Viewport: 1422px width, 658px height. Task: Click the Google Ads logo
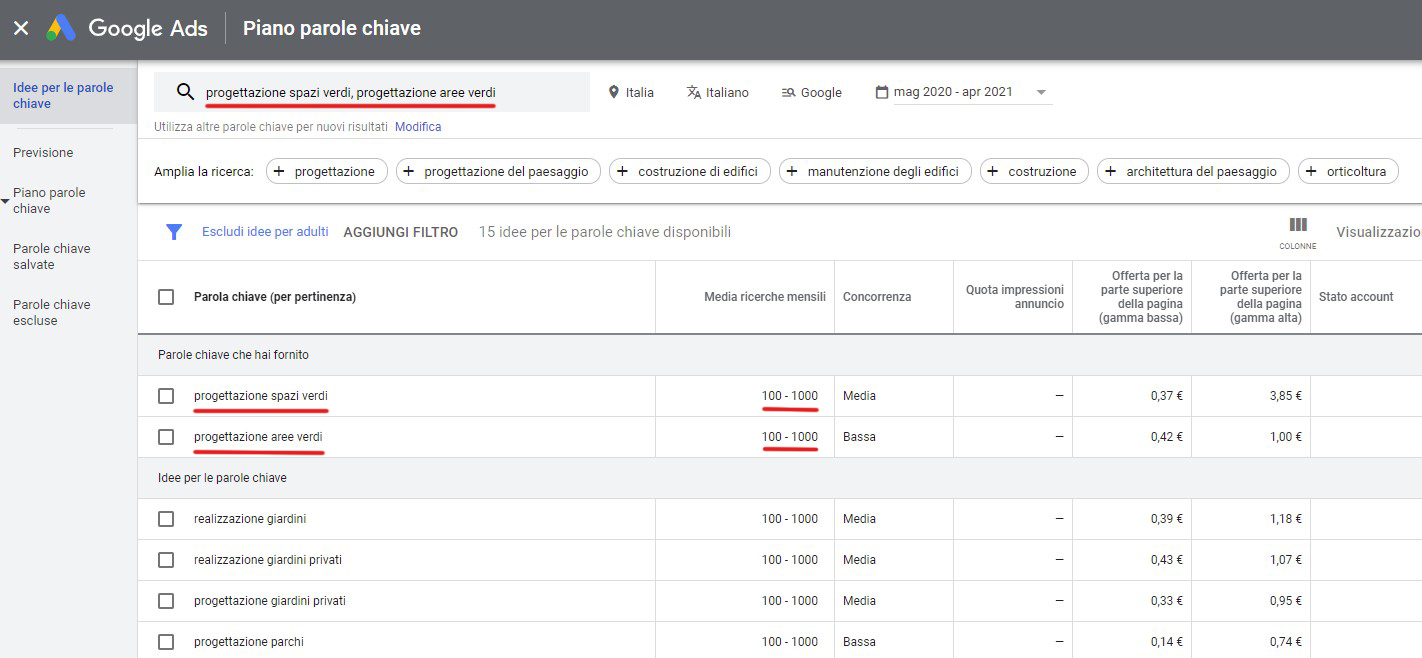[127, 28]
